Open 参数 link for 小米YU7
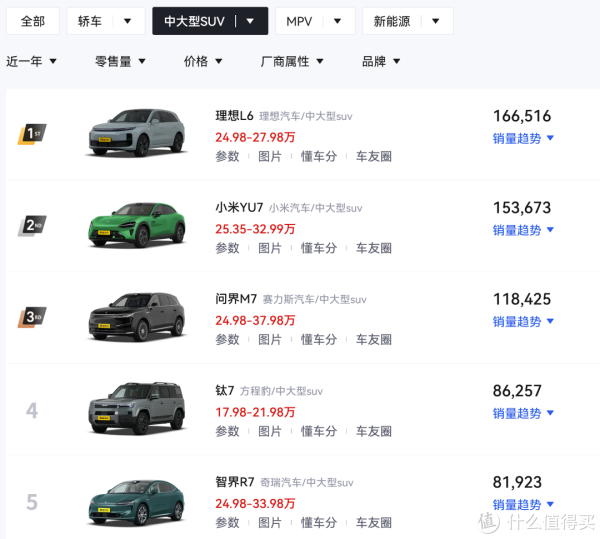 [227, 248]
